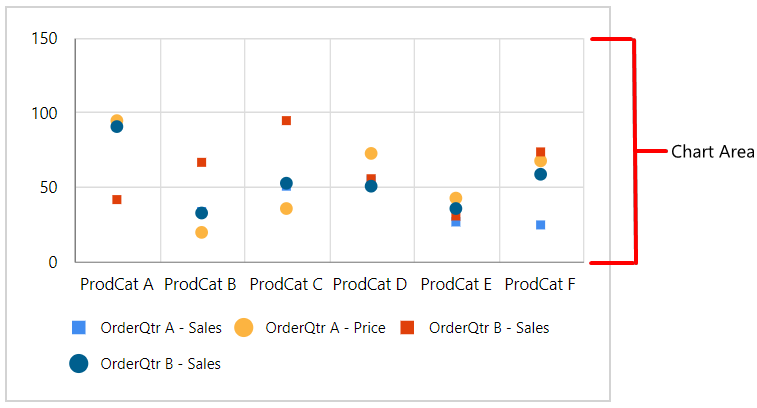Viewport: 757px width, 408px height.
Task: Select the red square marker in ProdCat B
Action: point(202,162)
